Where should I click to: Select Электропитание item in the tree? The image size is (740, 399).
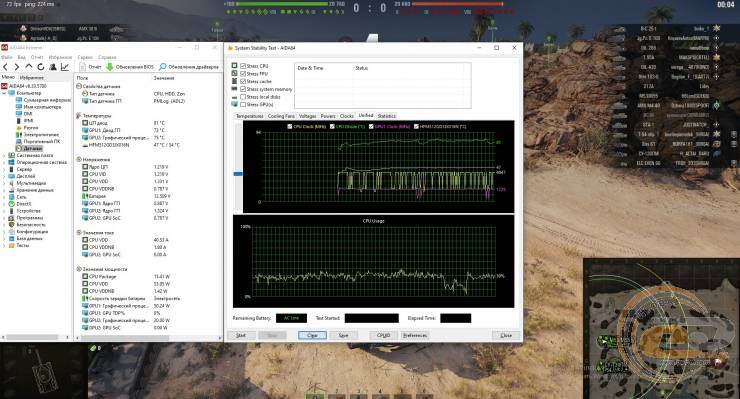(37, 135)
